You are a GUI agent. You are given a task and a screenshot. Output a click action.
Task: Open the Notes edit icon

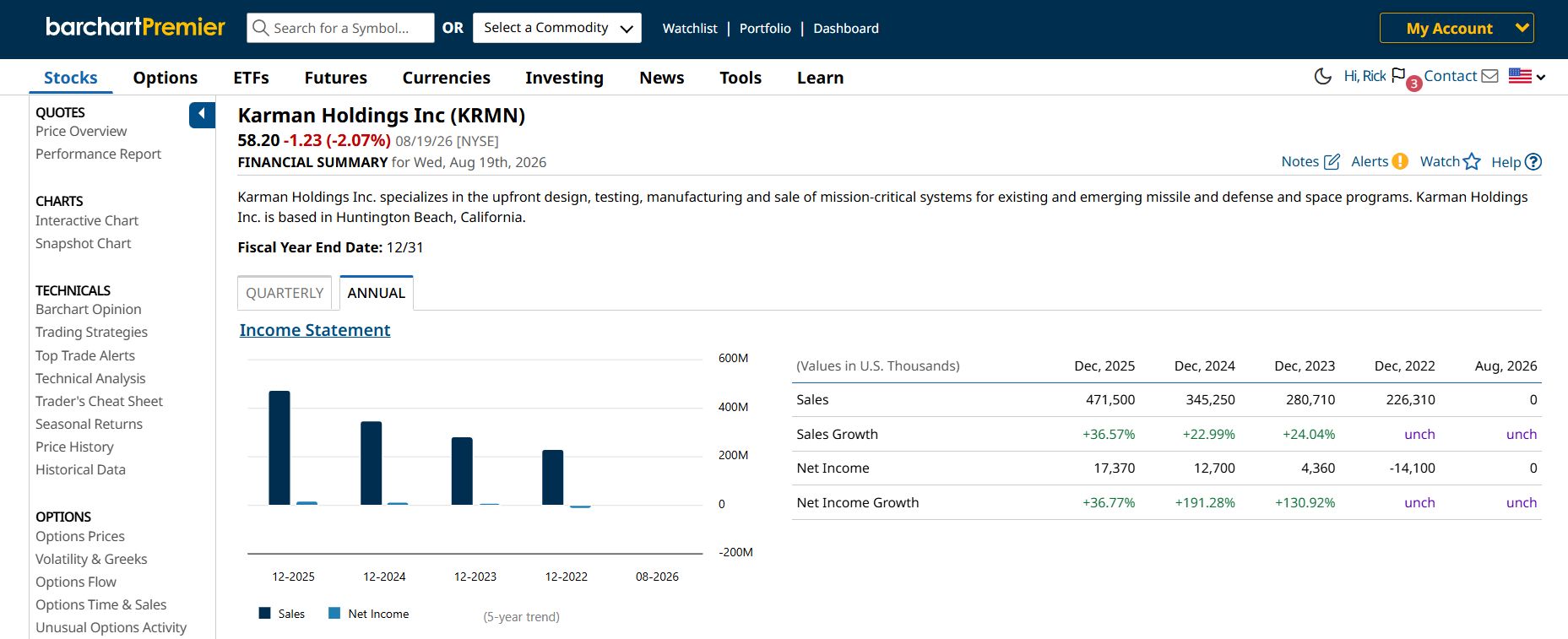point(1332,161)
